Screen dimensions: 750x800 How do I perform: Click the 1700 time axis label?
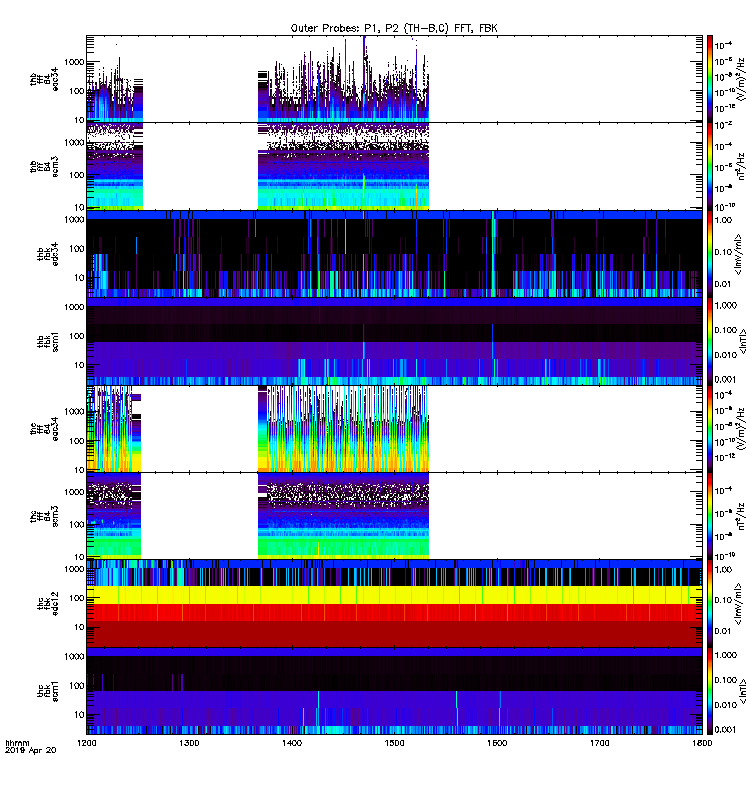coord(599,743)
